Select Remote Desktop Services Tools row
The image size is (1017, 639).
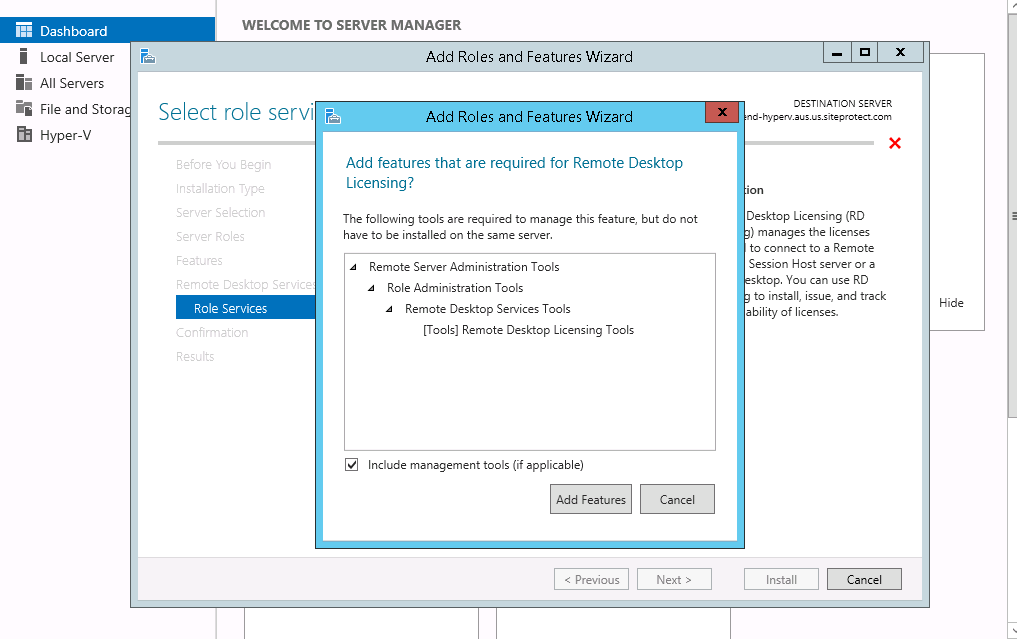(x=488, y=309)
